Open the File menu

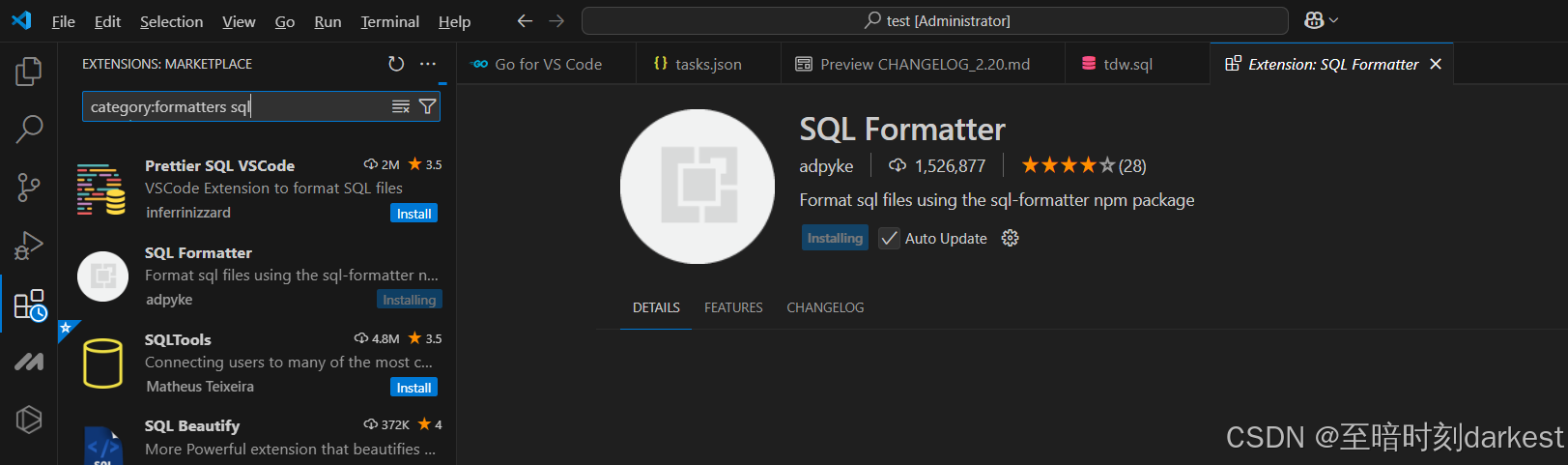(63, 21)
